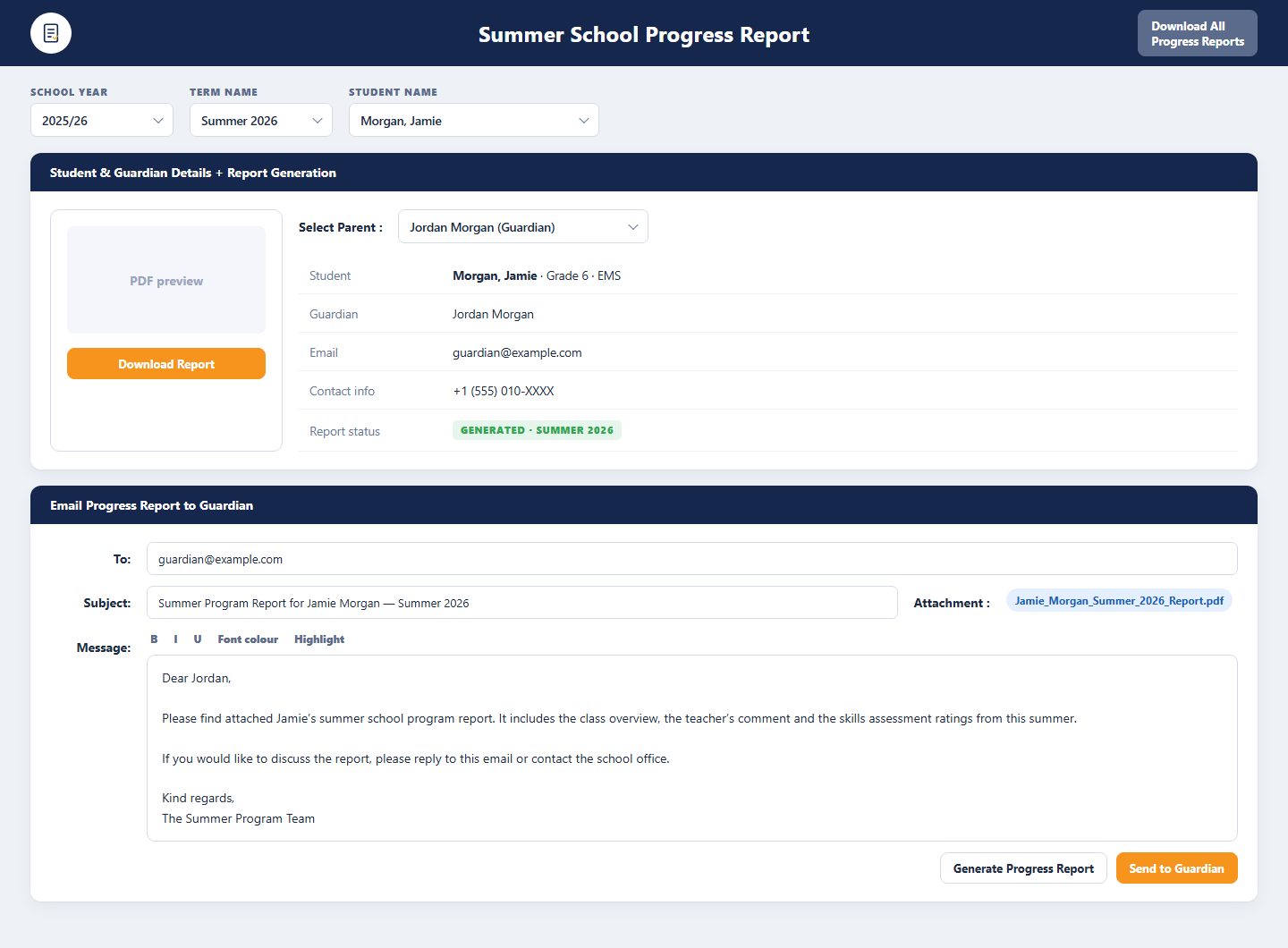
Task: Click the report document logo icon
Action: (51, 34)
